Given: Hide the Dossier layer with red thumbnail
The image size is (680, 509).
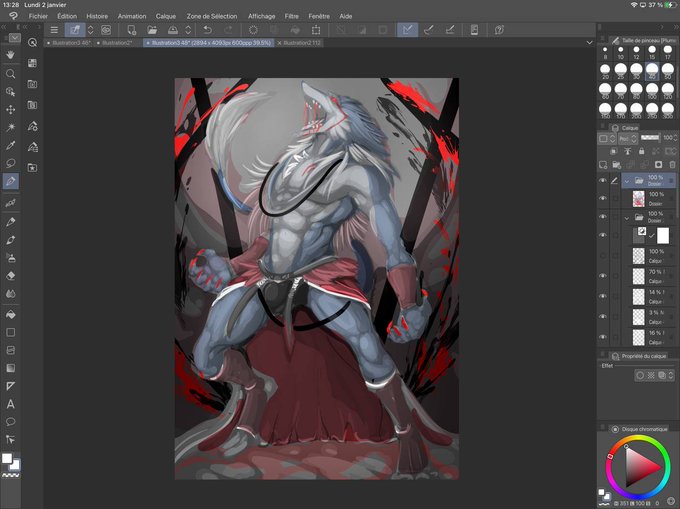Looking at the screenshot, I should click(x=603, y=199).
